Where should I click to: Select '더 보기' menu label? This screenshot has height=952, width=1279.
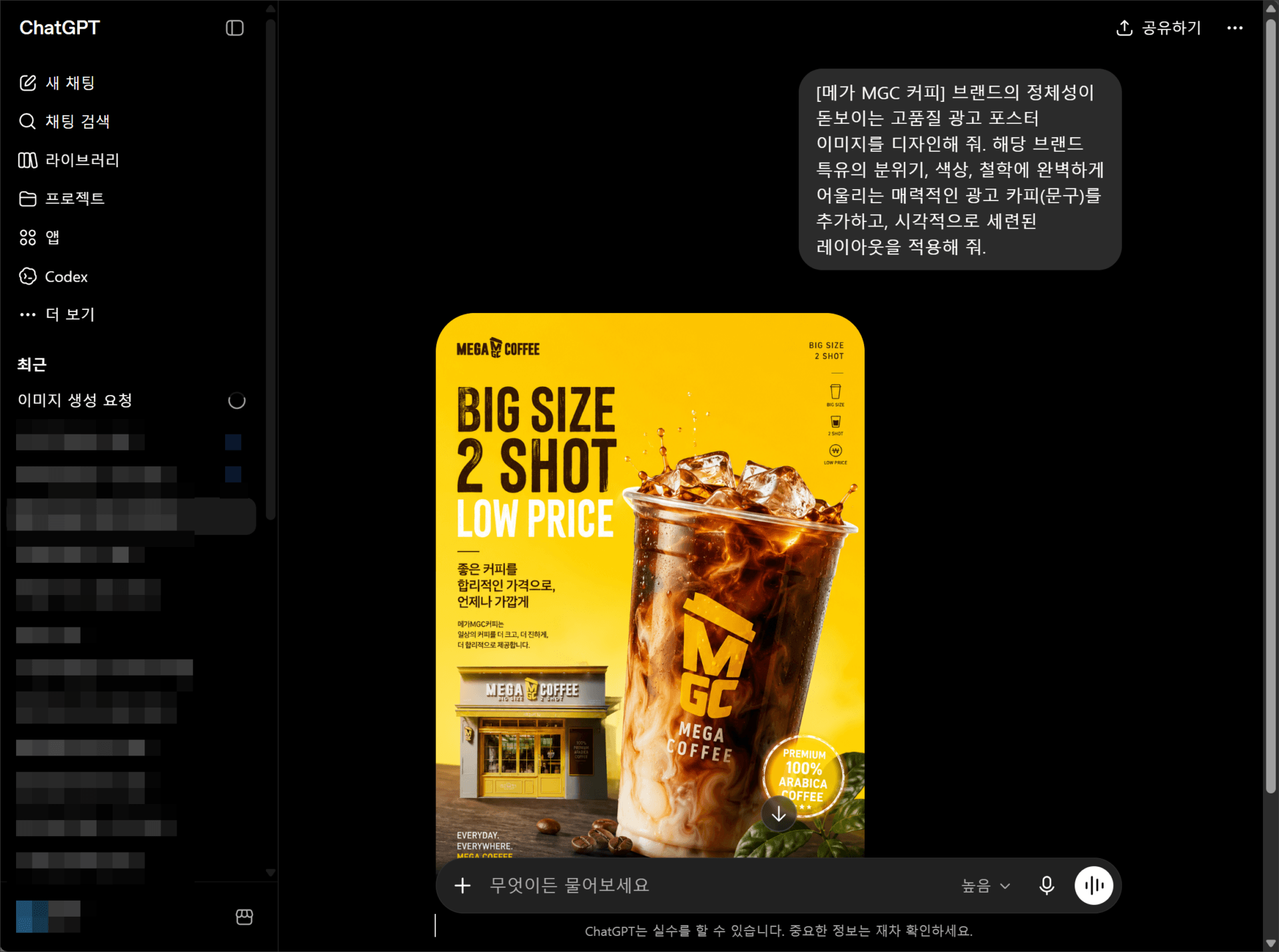[x=70, y=314]
